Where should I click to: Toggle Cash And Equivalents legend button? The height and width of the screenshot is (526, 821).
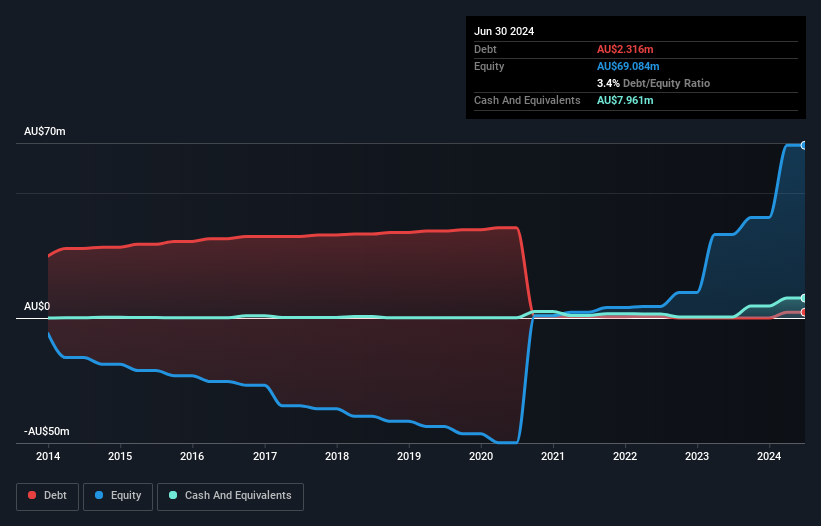pyautogui.click(x=230, y=496)
